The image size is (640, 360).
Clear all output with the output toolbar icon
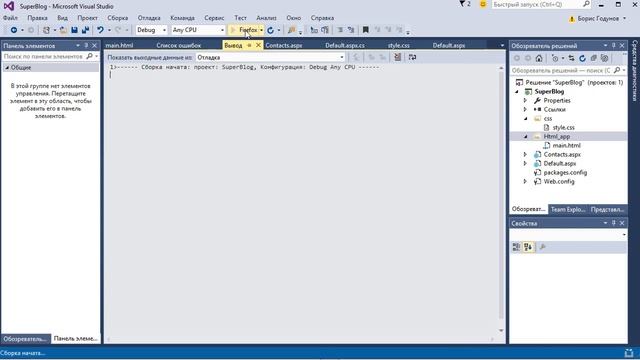pos(397,57)
